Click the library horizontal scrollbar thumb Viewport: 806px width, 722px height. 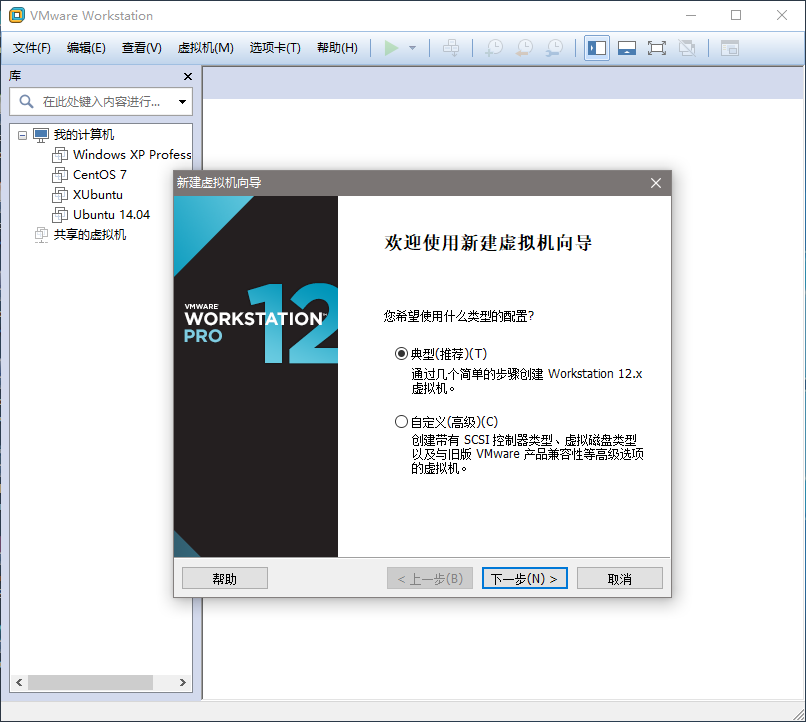(90, 682)
